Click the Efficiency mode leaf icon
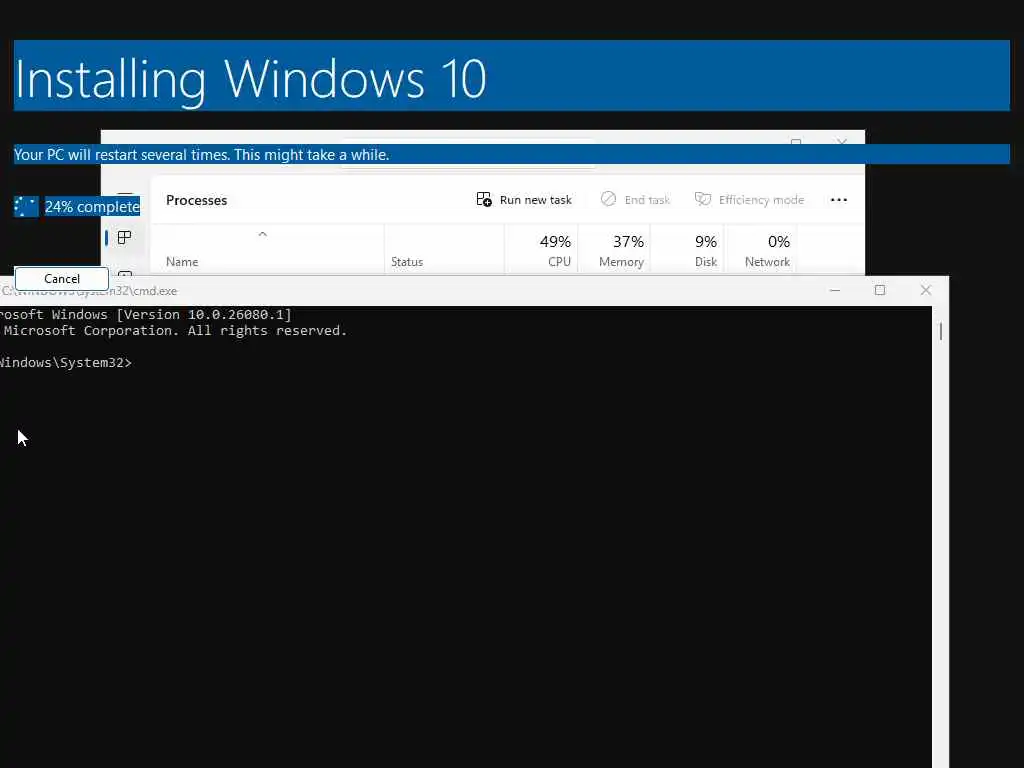The image size is (1024, 768). (x=703, y=199)
